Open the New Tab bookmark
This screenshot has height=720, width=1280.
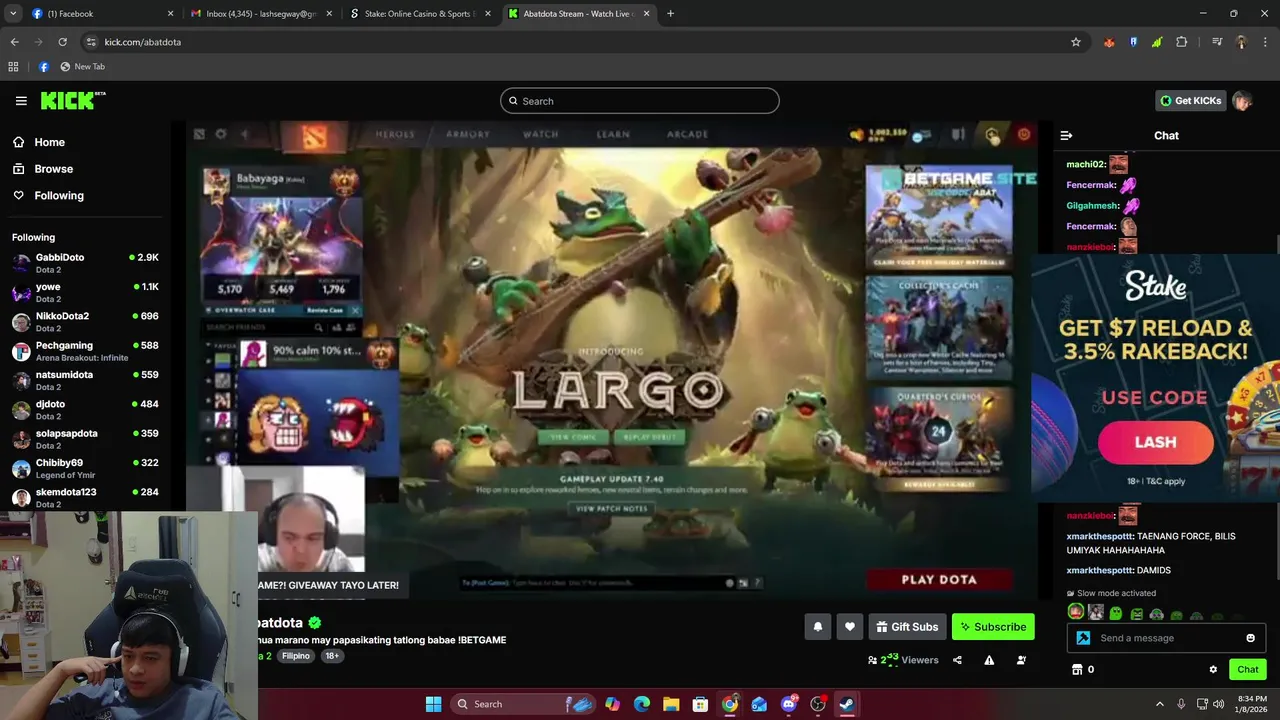click(x=82, y=67)
